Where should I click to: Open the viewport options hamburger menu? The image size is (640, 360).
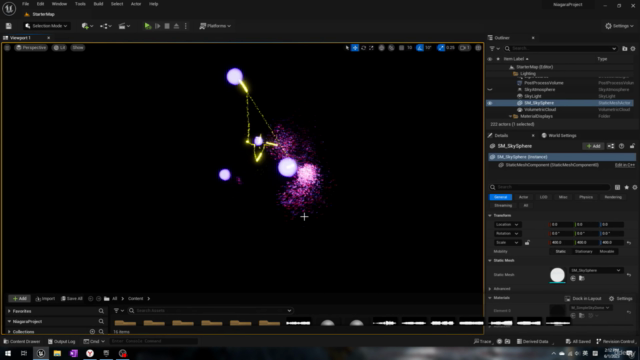[7, 48]
